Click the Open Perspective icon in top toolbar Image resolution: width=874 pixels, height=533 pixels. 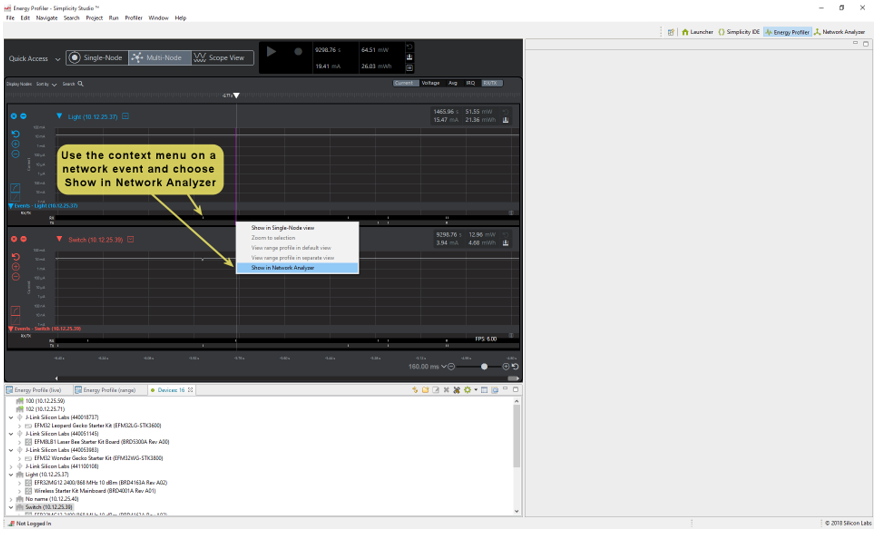[x=671, y=32]
